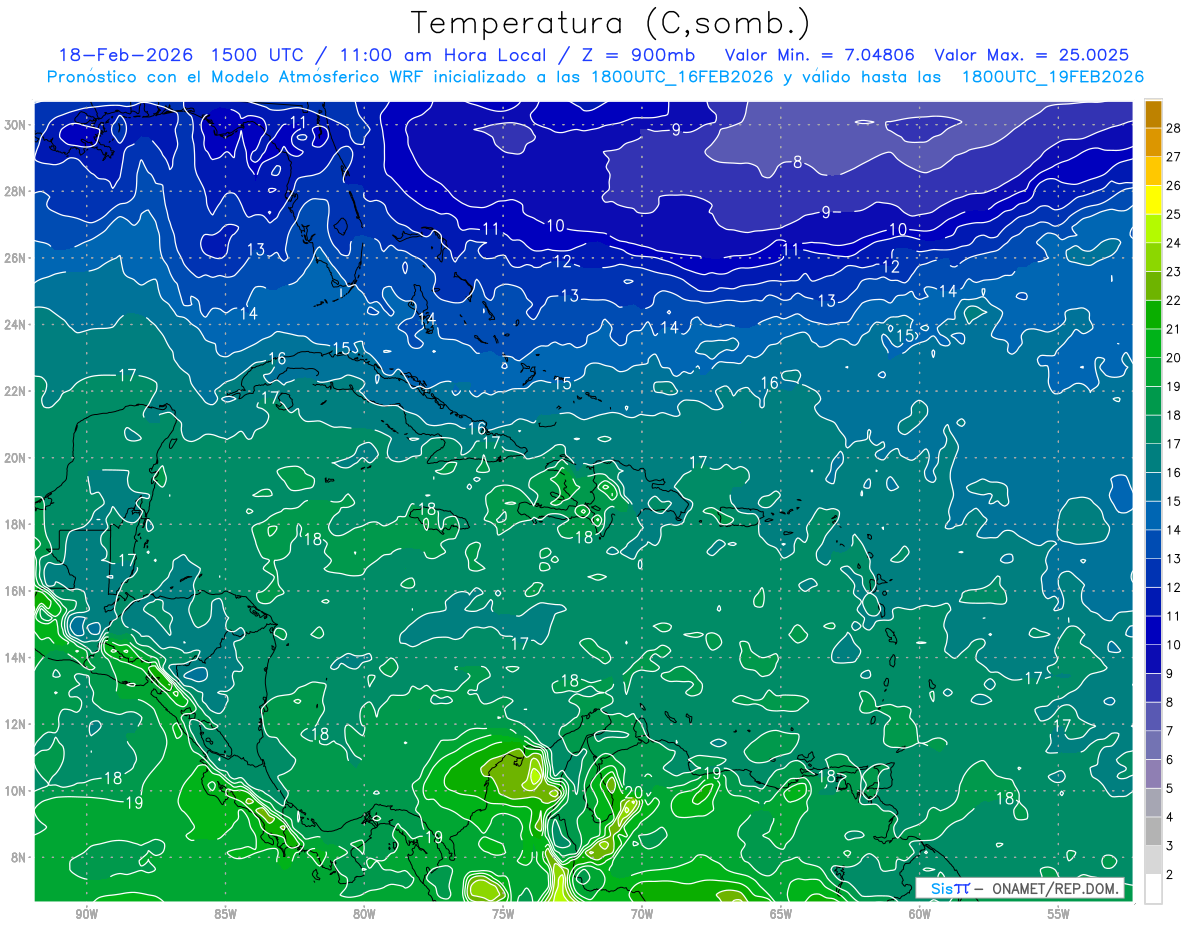
Task: Click the "25" label on the color bar
Action: (1174, 214)
